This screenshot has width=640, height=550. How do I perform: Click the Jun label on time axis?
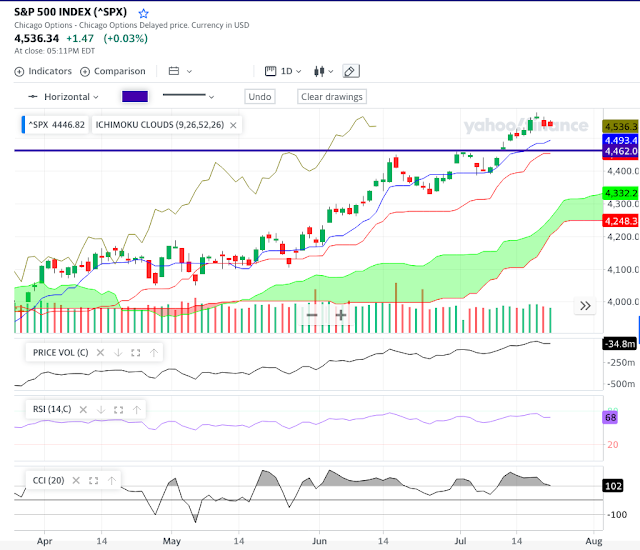(x=319, y=541)
